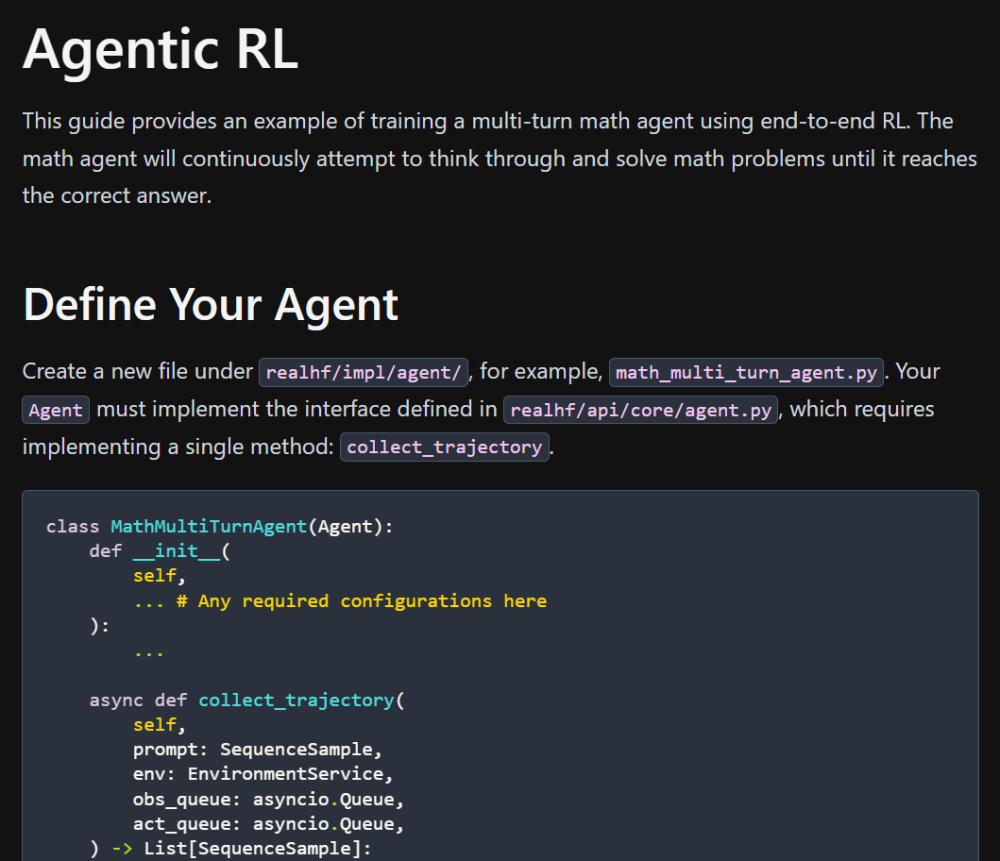
Task: Click the inline code "realhf/impl/agent/"
Action: (364, 372)
